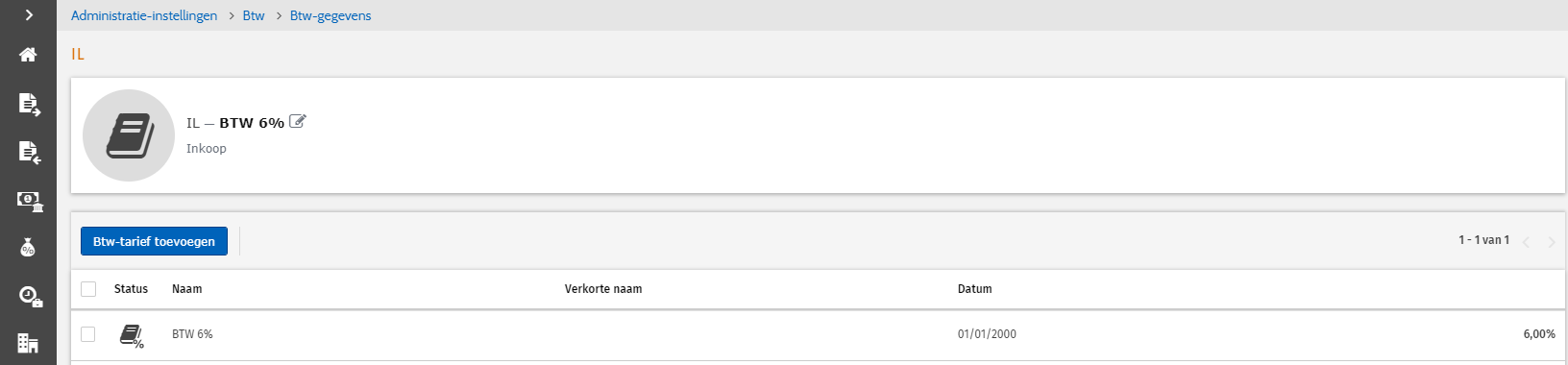Go to next page of results
Viewport: 1568px width, 365px height.
1551,241
